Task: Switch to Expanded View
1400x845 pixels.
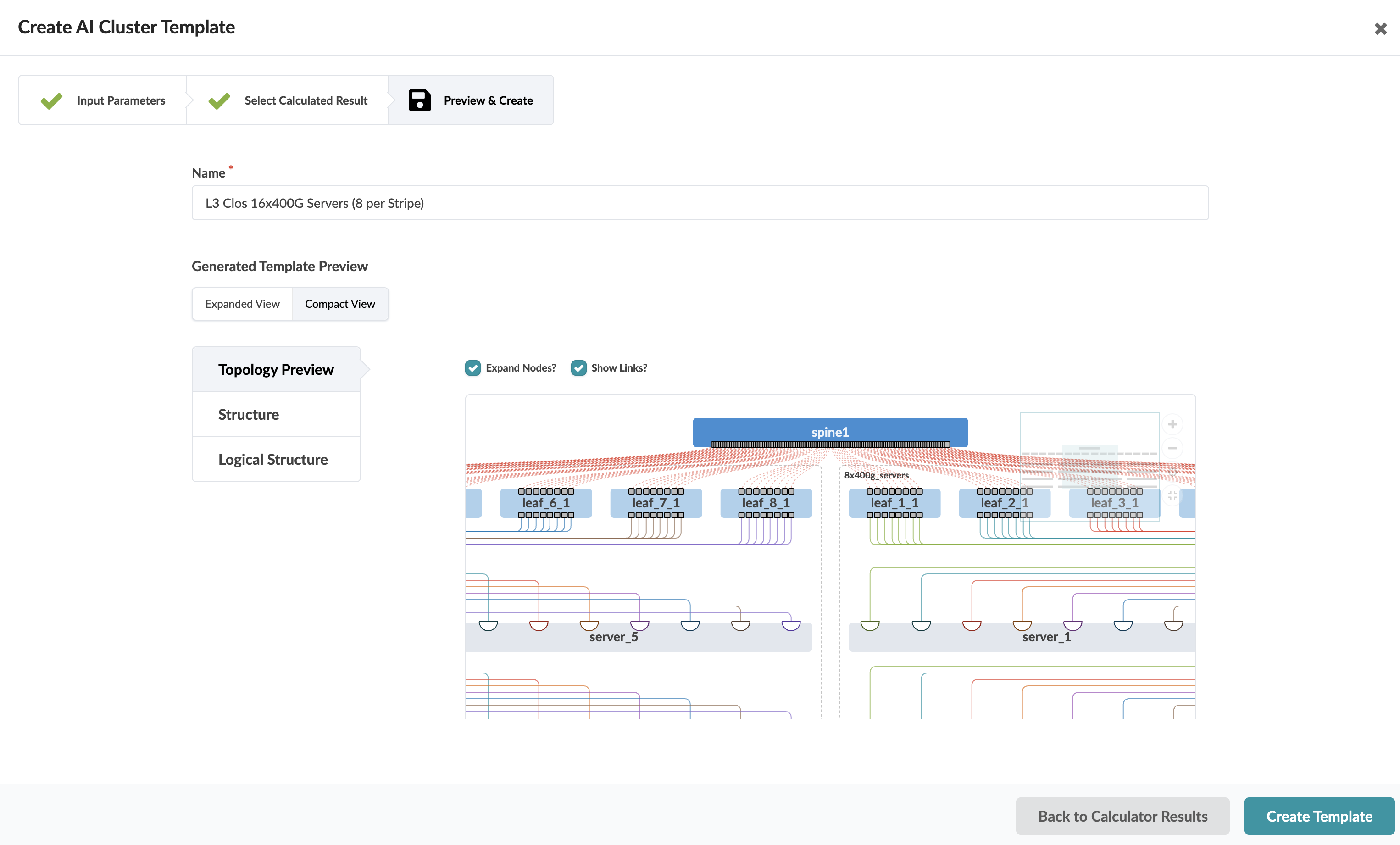Action: (x=242, y=304)
